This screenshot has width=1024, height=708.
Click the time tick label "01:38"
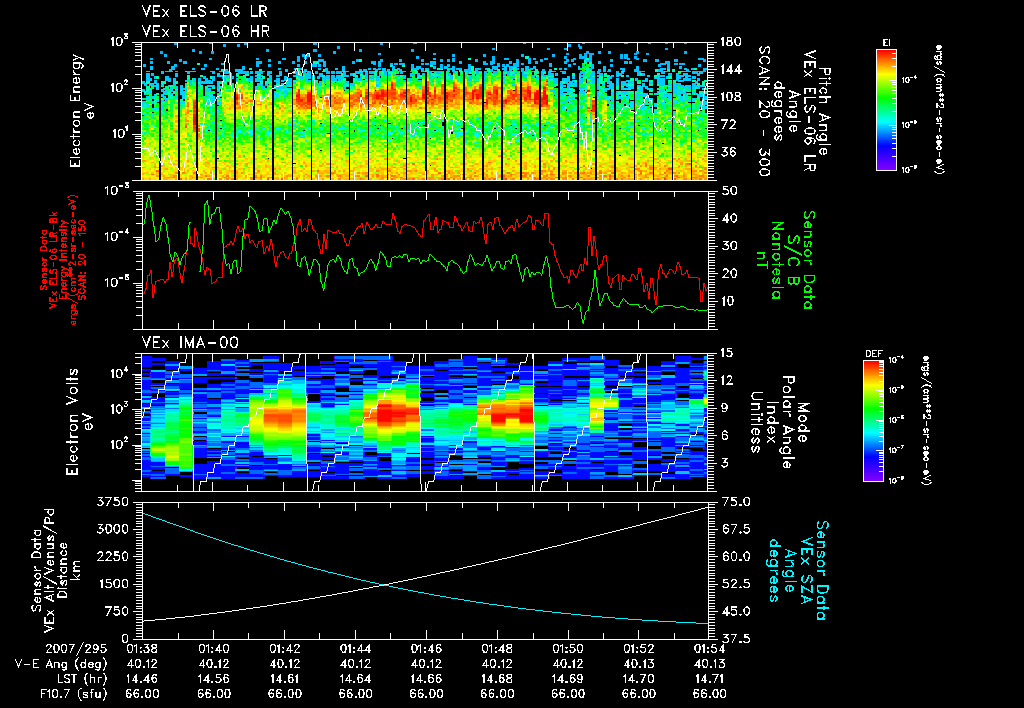pyautogui.click(x=142, y=649)
